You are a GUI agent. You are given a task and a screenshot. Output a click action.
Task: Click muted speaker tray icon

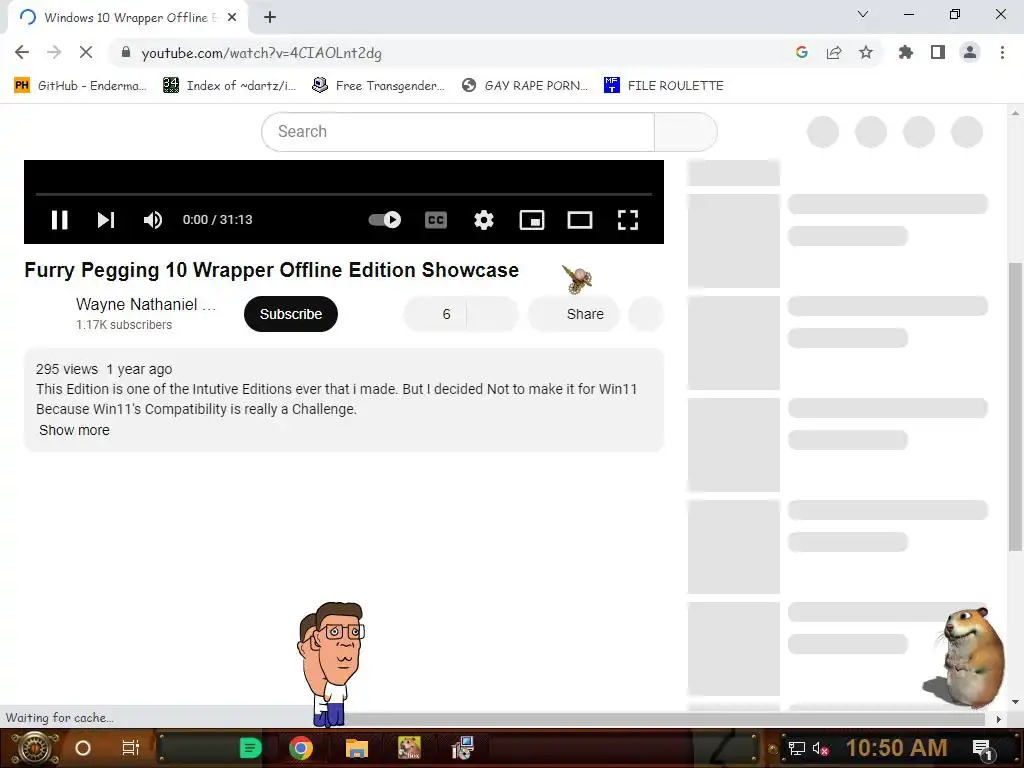pyautogui.click(x=820, y=749)
